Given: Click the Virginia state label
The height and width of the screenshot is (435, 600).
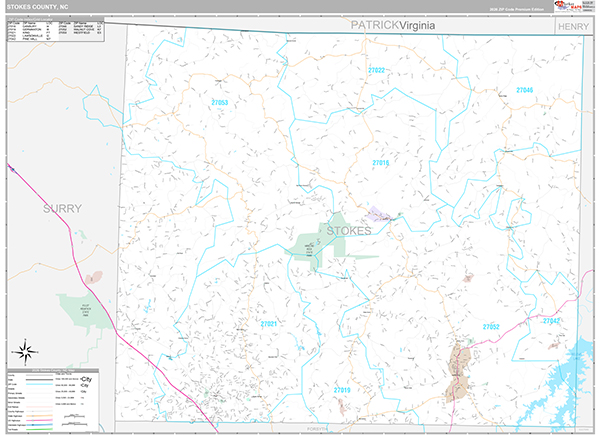Looking at the screenshot, I should 417,25.
